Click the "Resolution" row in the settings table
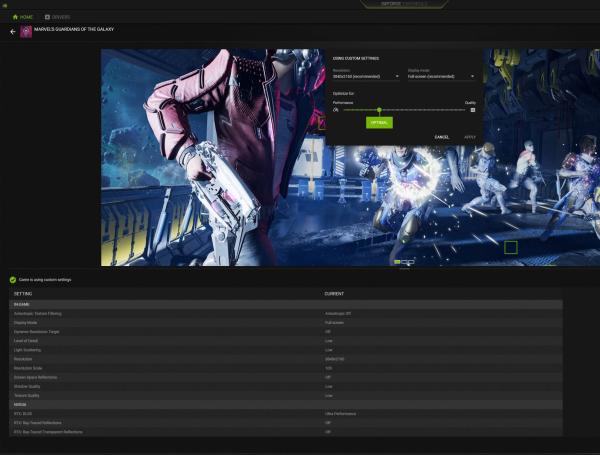This screenshot has height=455, width=600. 286,359
